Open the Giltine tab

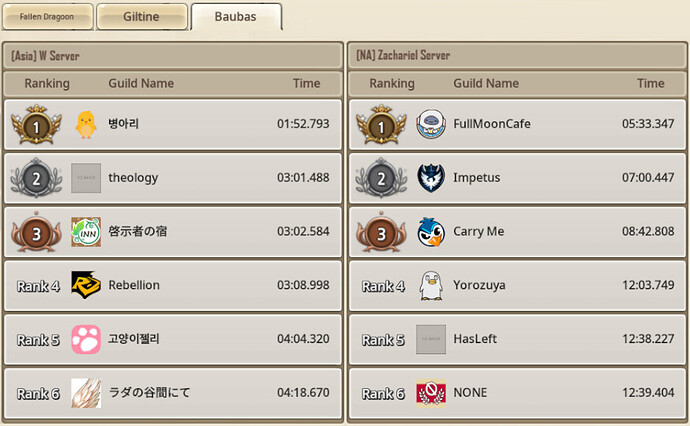142,17
